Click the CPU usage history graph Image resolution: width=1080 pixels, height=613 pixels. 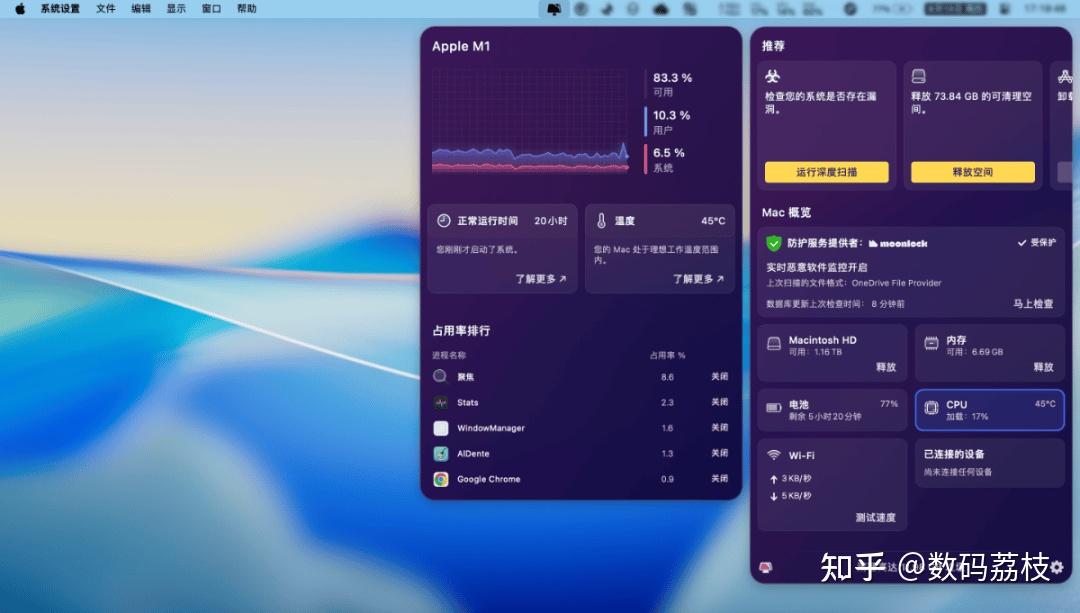tap(530, 121)
